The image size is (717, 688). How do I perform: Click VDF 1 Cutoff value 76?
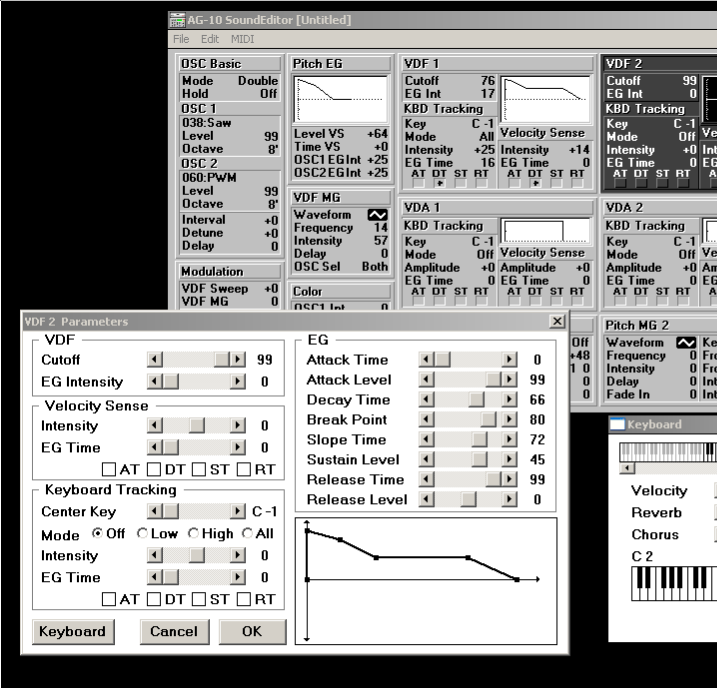point(488,80)
